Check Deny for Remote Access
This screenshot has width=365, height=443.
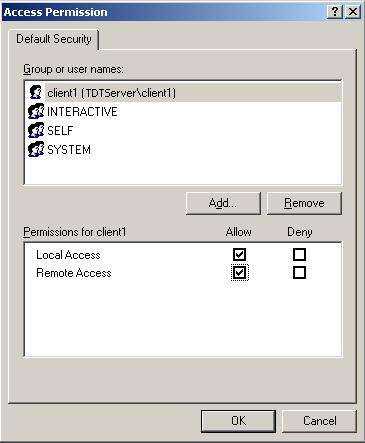point(299,273)
